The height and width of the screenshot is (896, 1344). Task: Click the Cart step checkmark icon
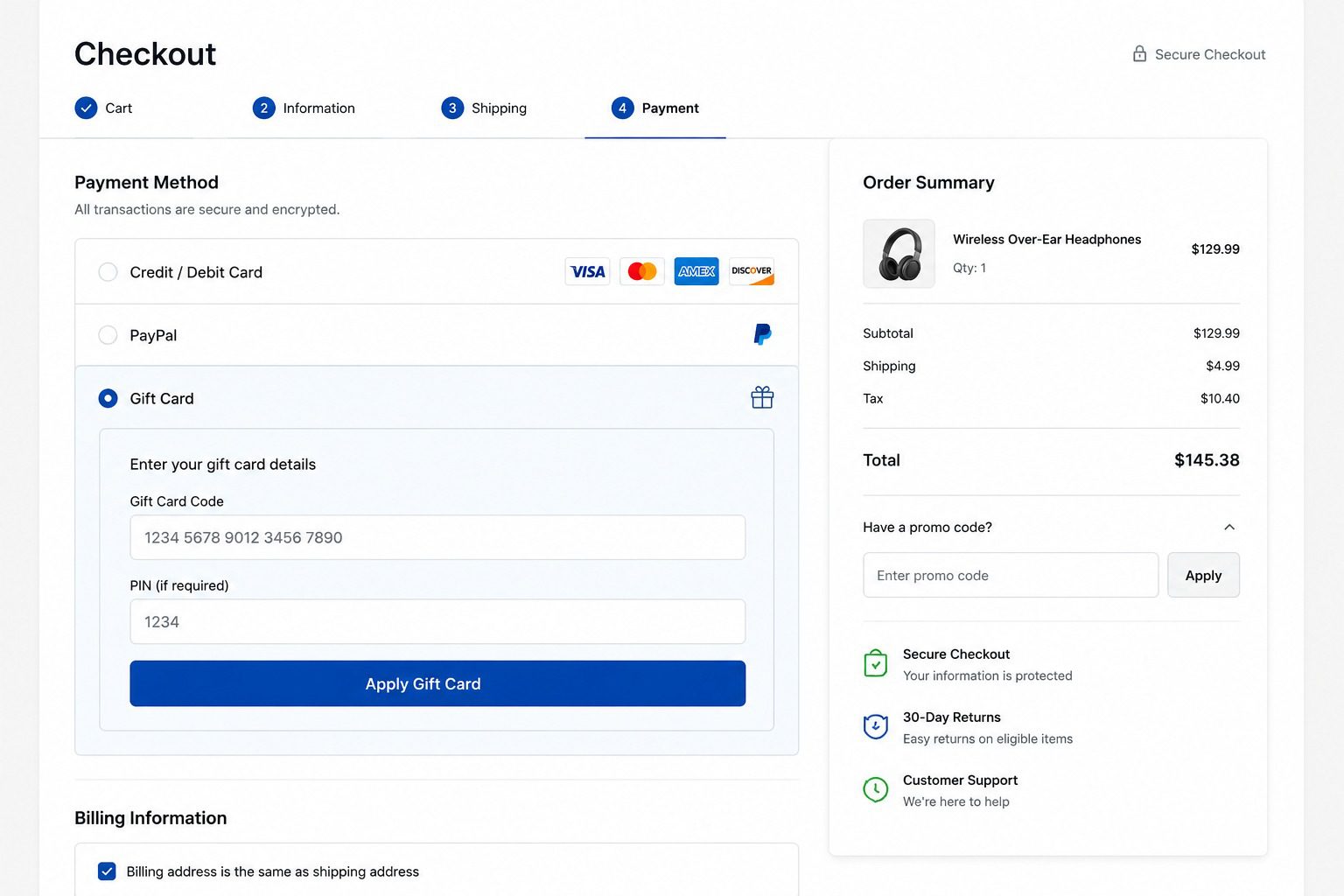click(x=86, y=108)
